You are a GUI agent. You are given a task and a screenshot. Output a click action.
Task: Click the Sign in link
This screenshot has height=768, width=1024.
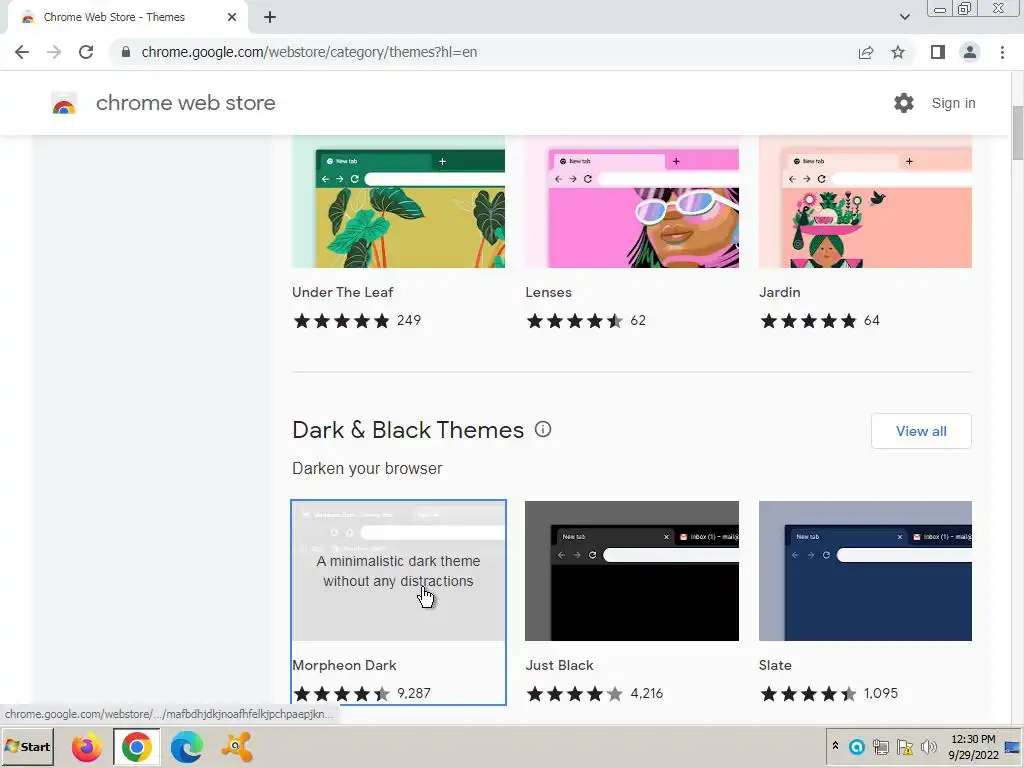click(x=953, y=103)
